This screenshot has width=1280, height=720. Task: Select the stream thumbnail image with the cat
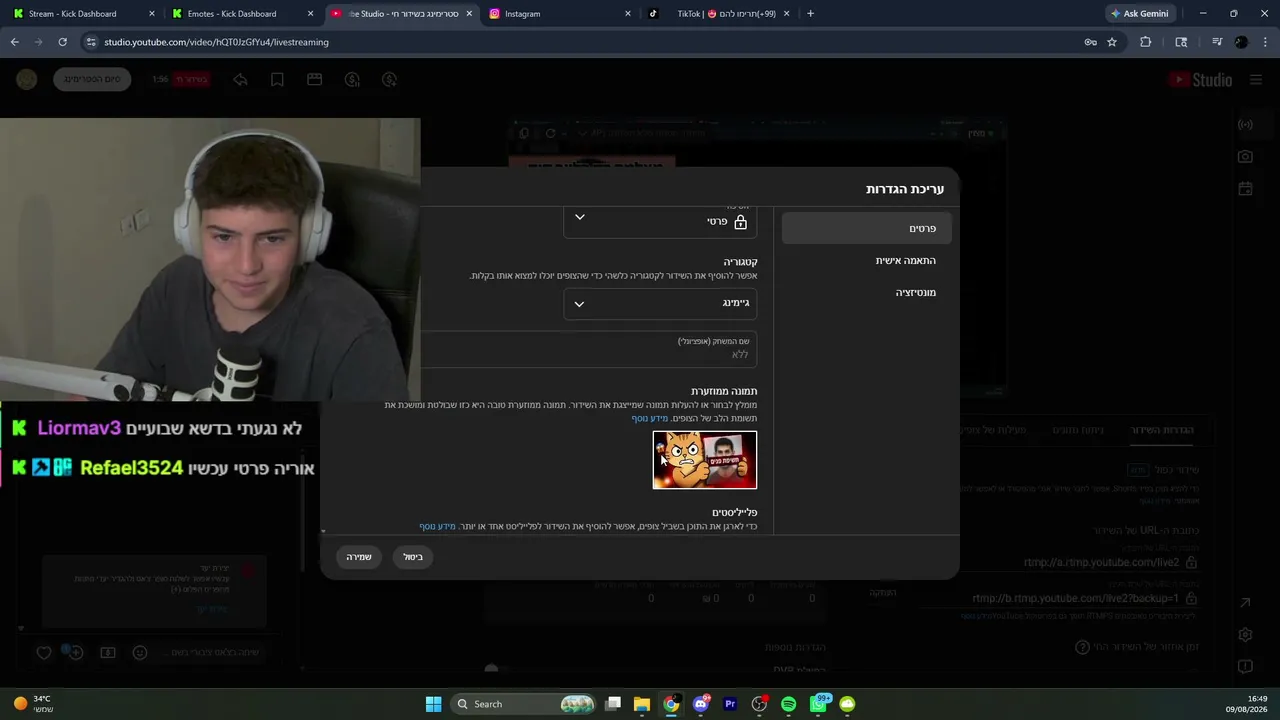point(705,460)
